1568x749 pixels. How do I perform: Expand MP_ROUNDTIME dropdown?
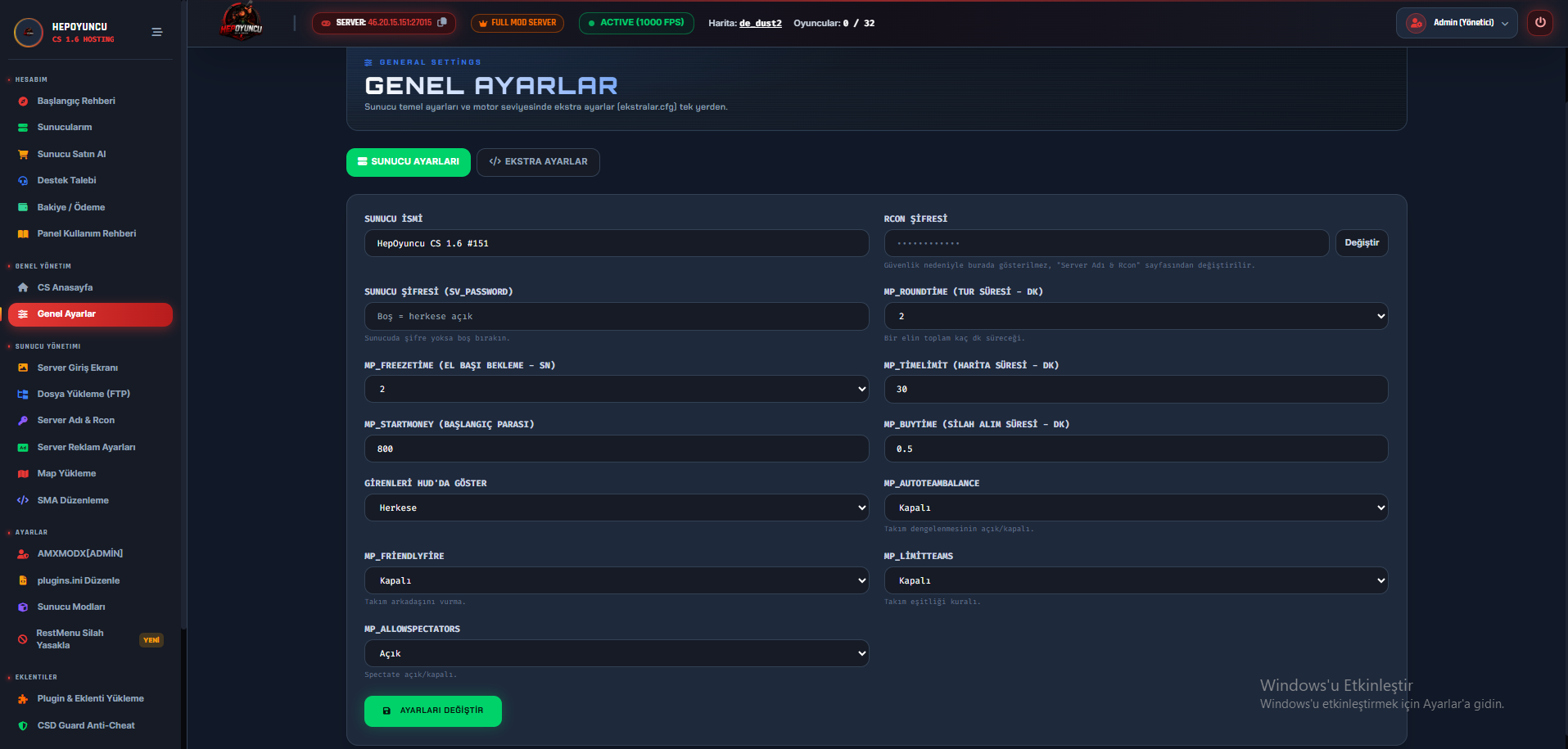1136,316
